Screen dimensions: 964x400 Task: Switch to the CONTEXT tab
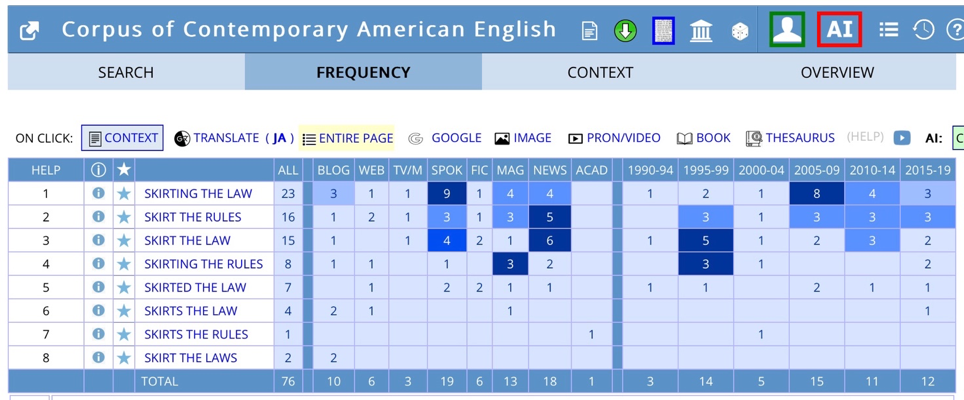click(x=600, y=73)
